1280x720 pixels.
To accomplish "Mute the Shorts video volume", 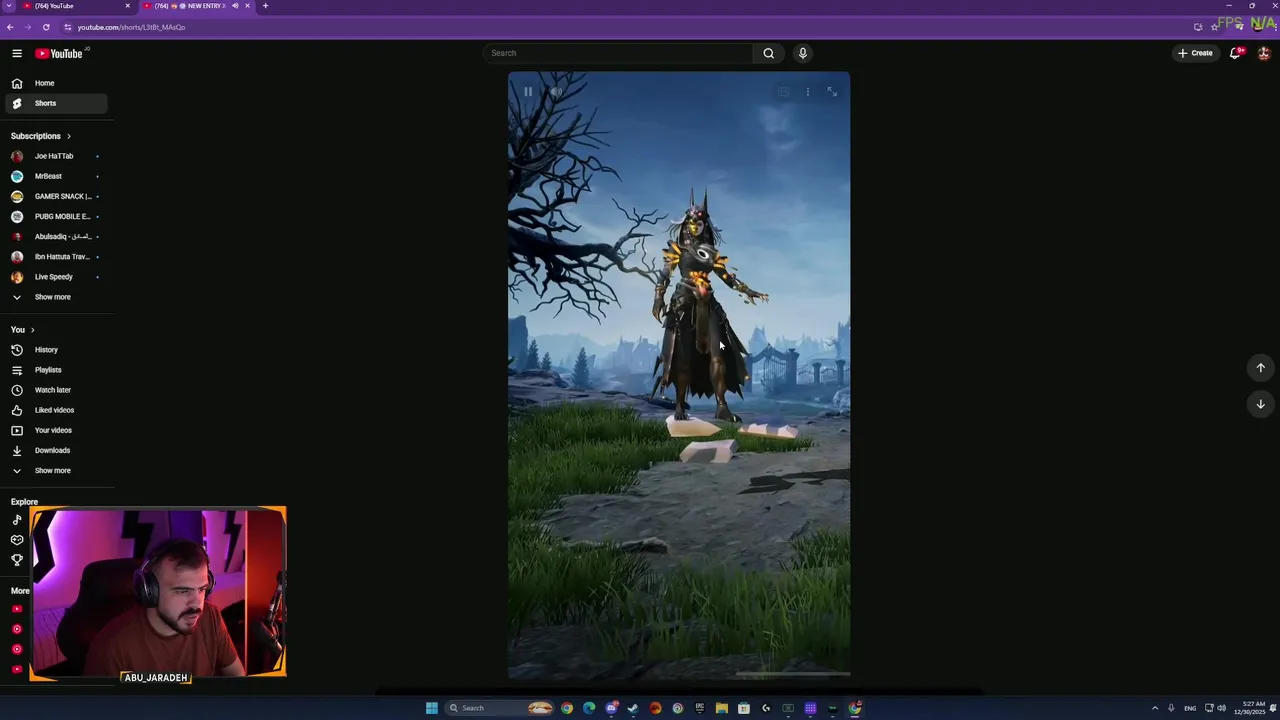I will [x=556, y=92].
